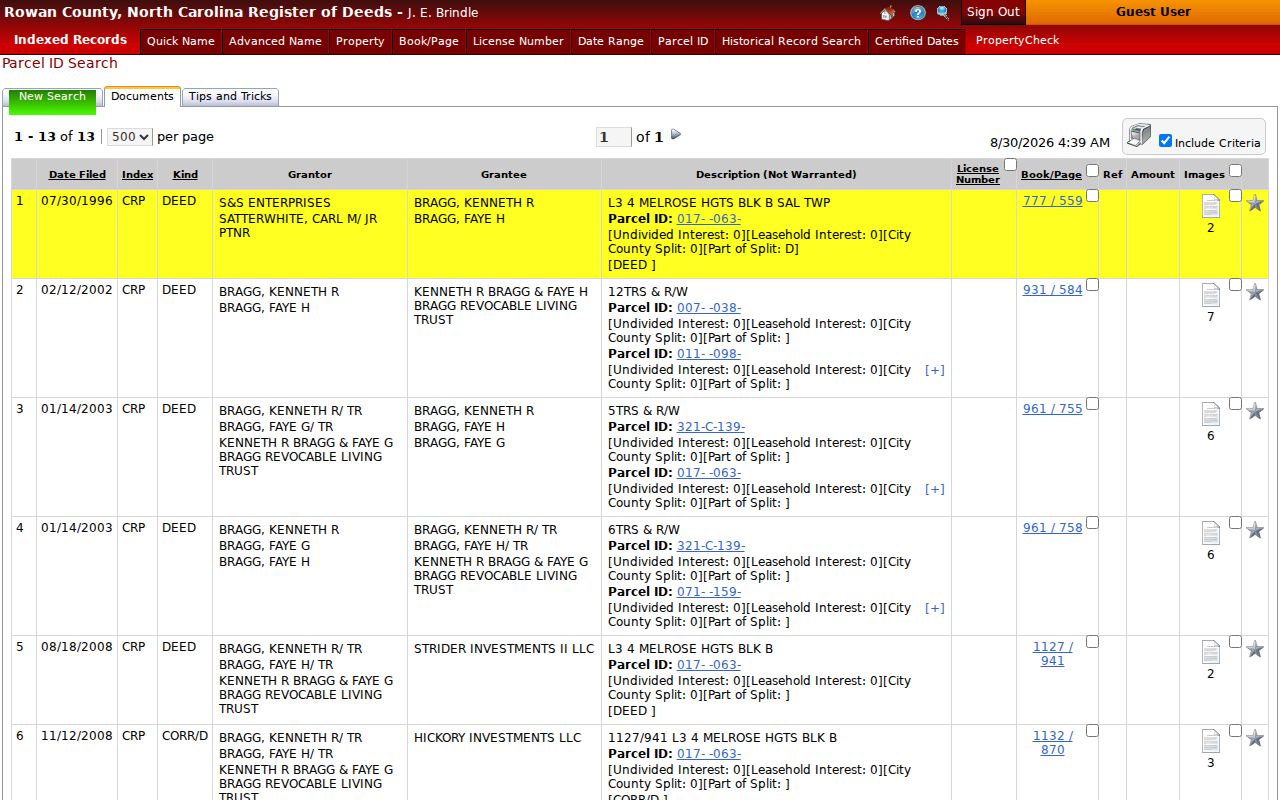Star the 02/12/2002 deed record

click(x=1255, y=293)
